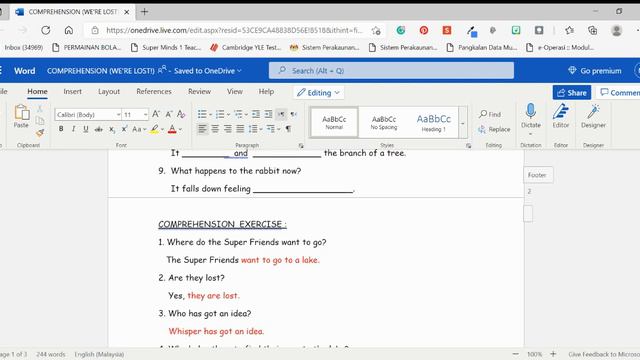Toggle Strikethrough formatting
The height and width of the screenshot is (360, 640).
pyautogui.click(x=98, y=129)
